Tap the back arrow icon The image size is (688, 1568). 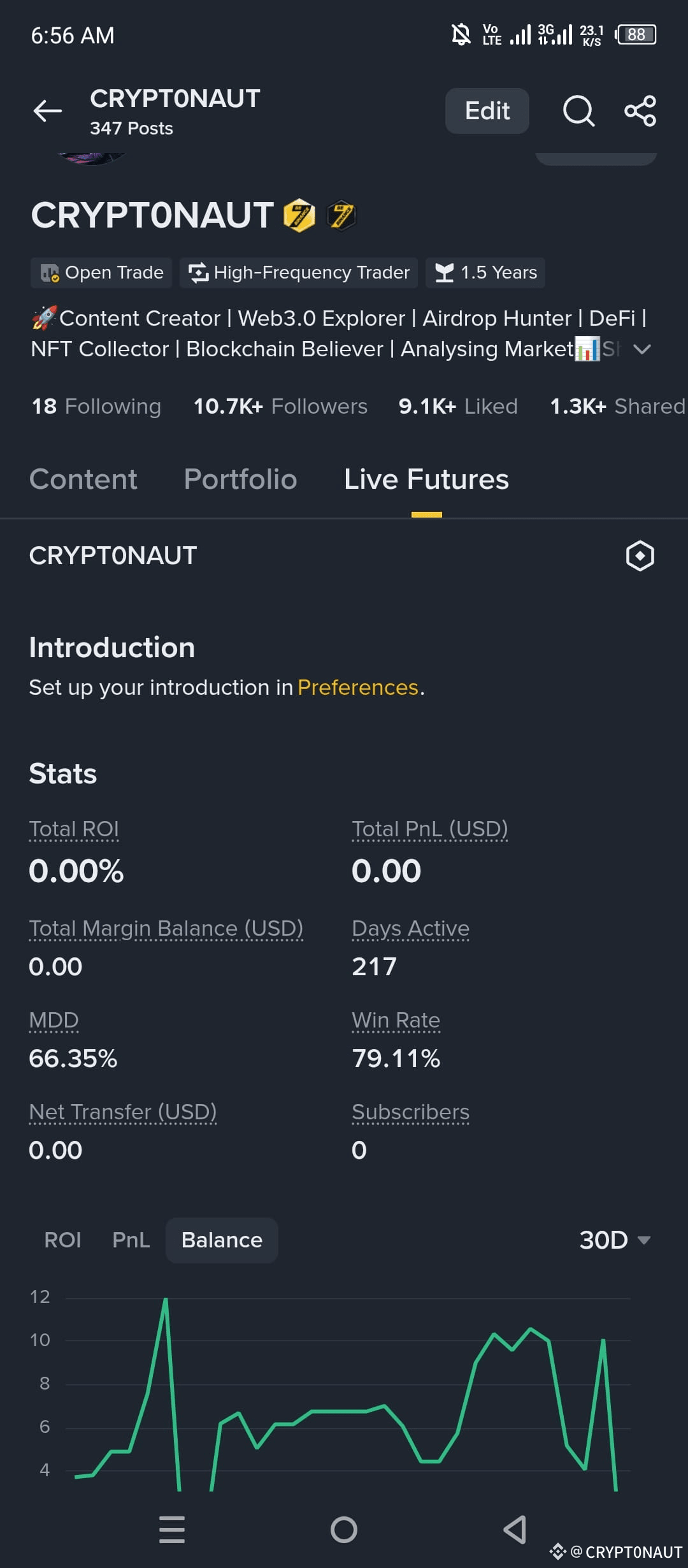(48, 111)
